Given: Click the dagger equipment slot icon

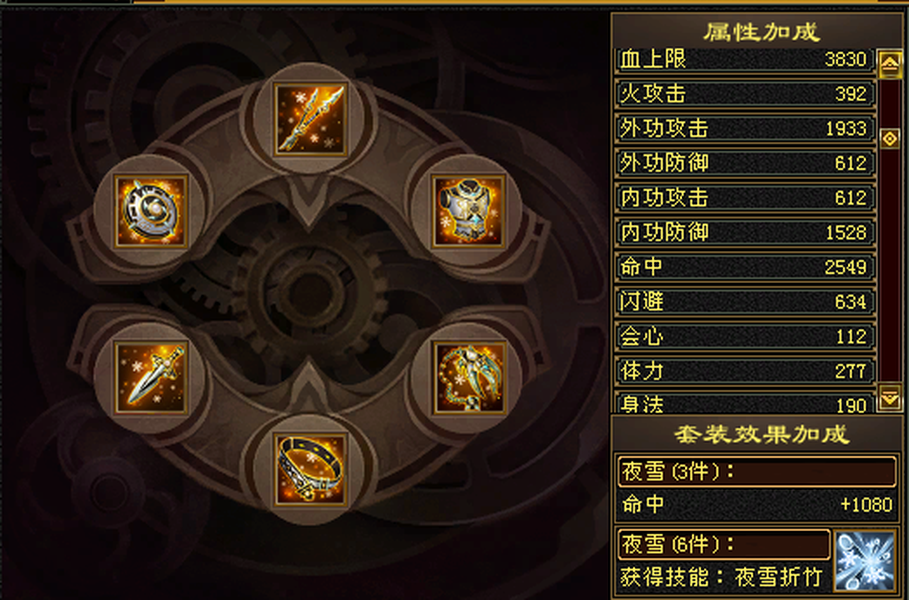Looking at the screenshot, I should tap(151, 378).
